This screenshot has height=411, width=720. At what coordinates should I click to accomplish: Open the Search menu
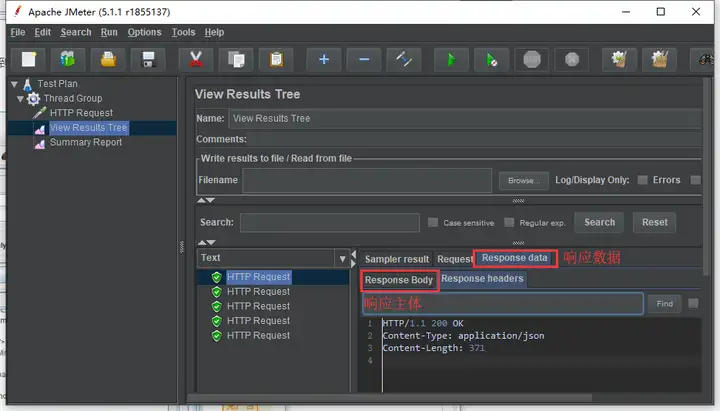[76, 32]
